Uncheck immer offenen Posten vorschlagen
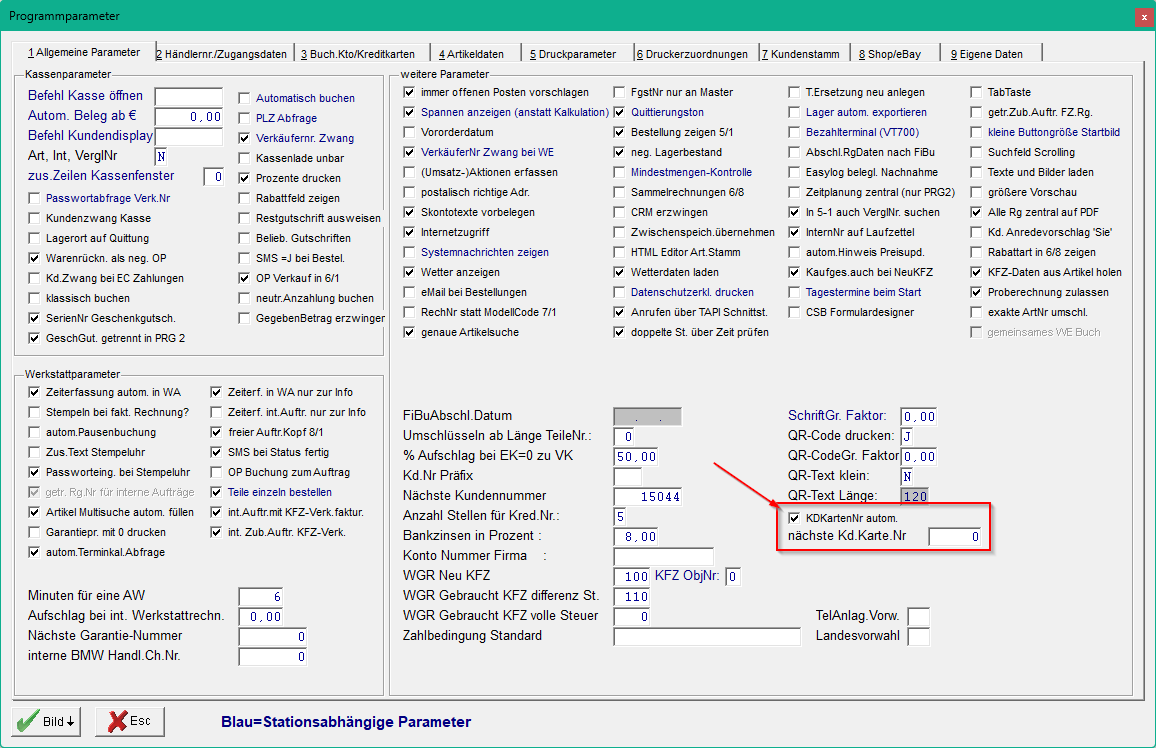 (x=409, y=92)
